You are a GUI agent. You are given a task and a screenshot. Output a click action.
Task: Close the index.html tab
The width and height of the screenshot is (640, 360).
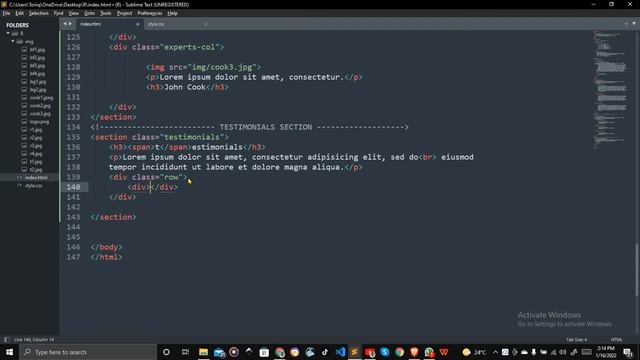point(138,24)
